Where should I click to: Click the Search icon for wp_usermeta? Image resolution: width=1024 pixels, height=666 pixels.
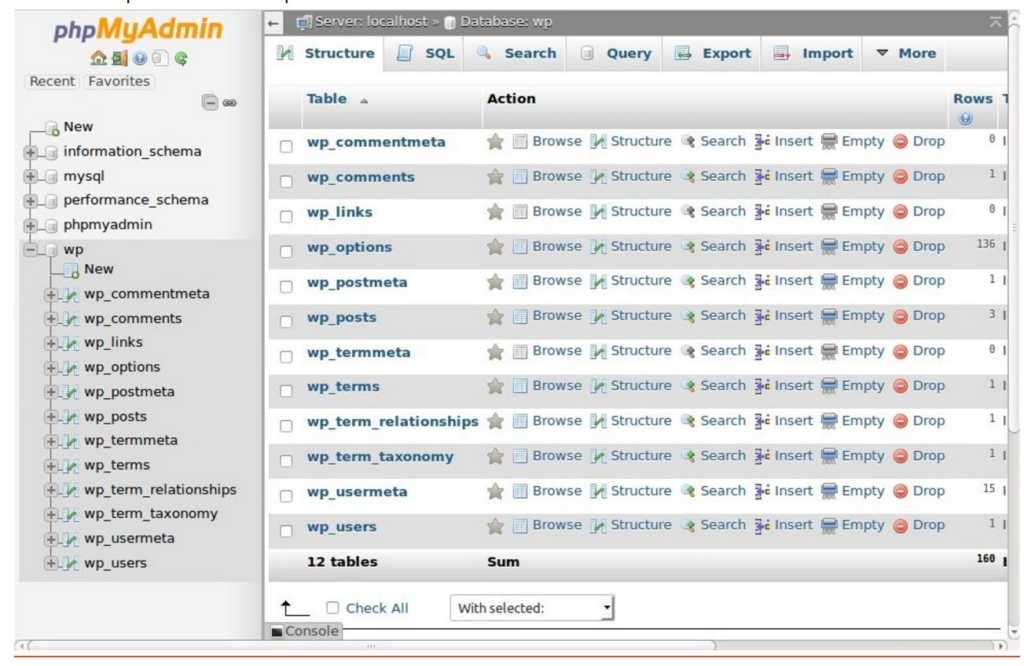[x=688, y=491]
